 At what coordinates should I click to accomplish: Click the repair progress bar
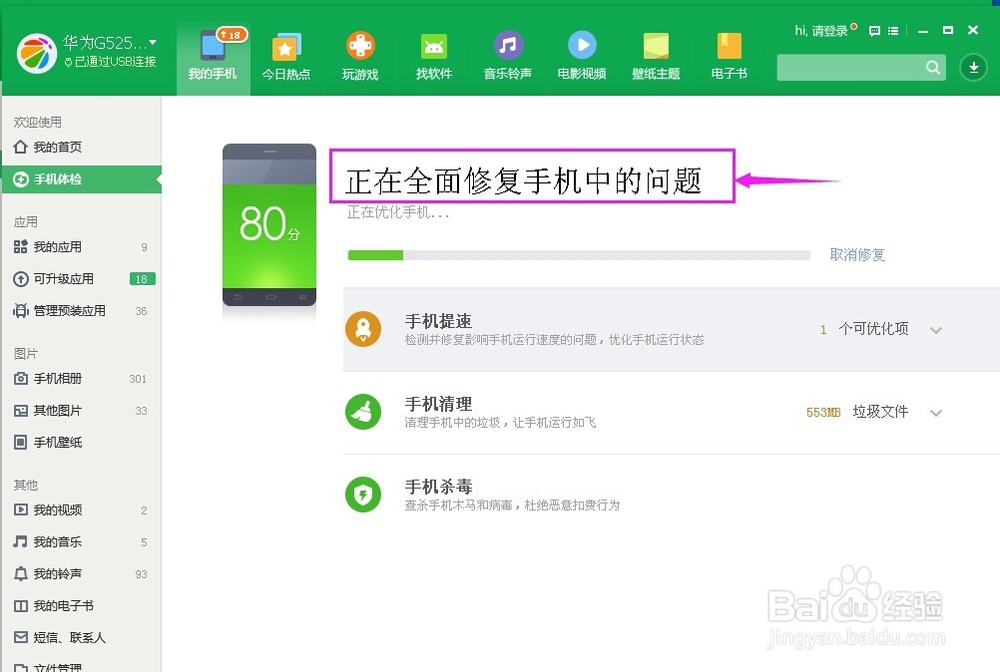578,255
